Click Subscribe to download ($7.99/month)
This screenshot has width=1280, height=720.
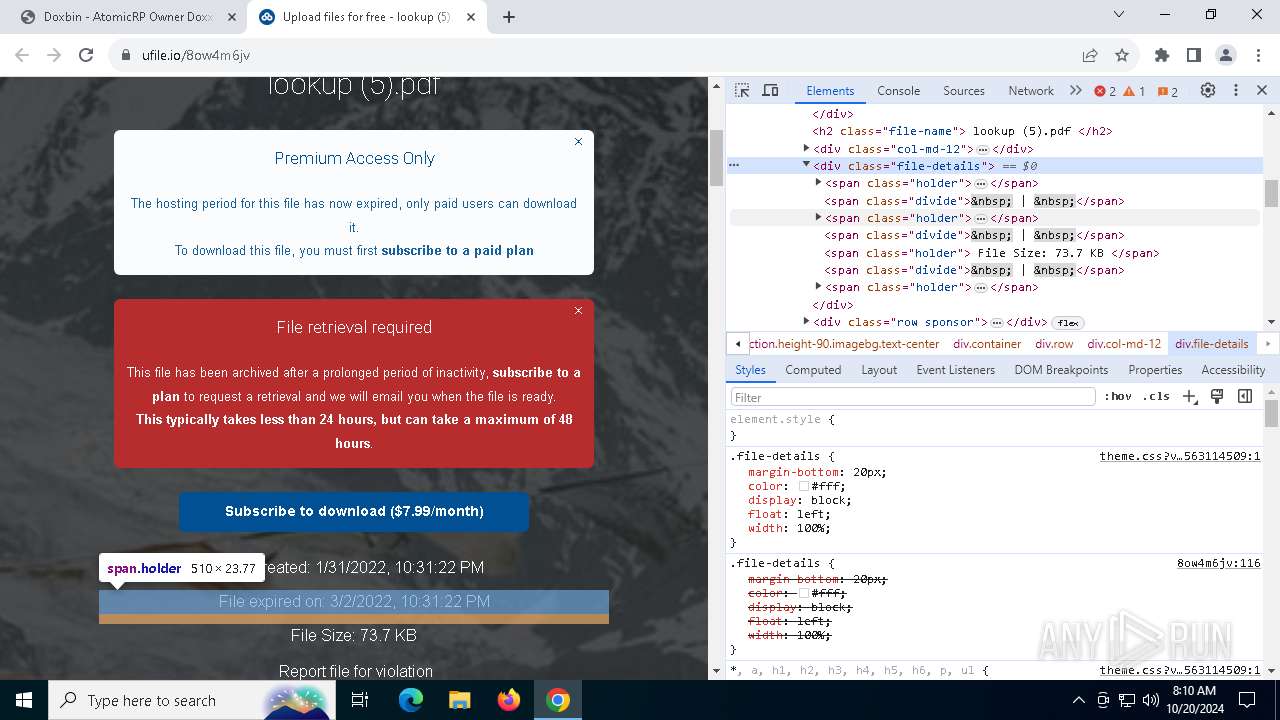[354, 511]
